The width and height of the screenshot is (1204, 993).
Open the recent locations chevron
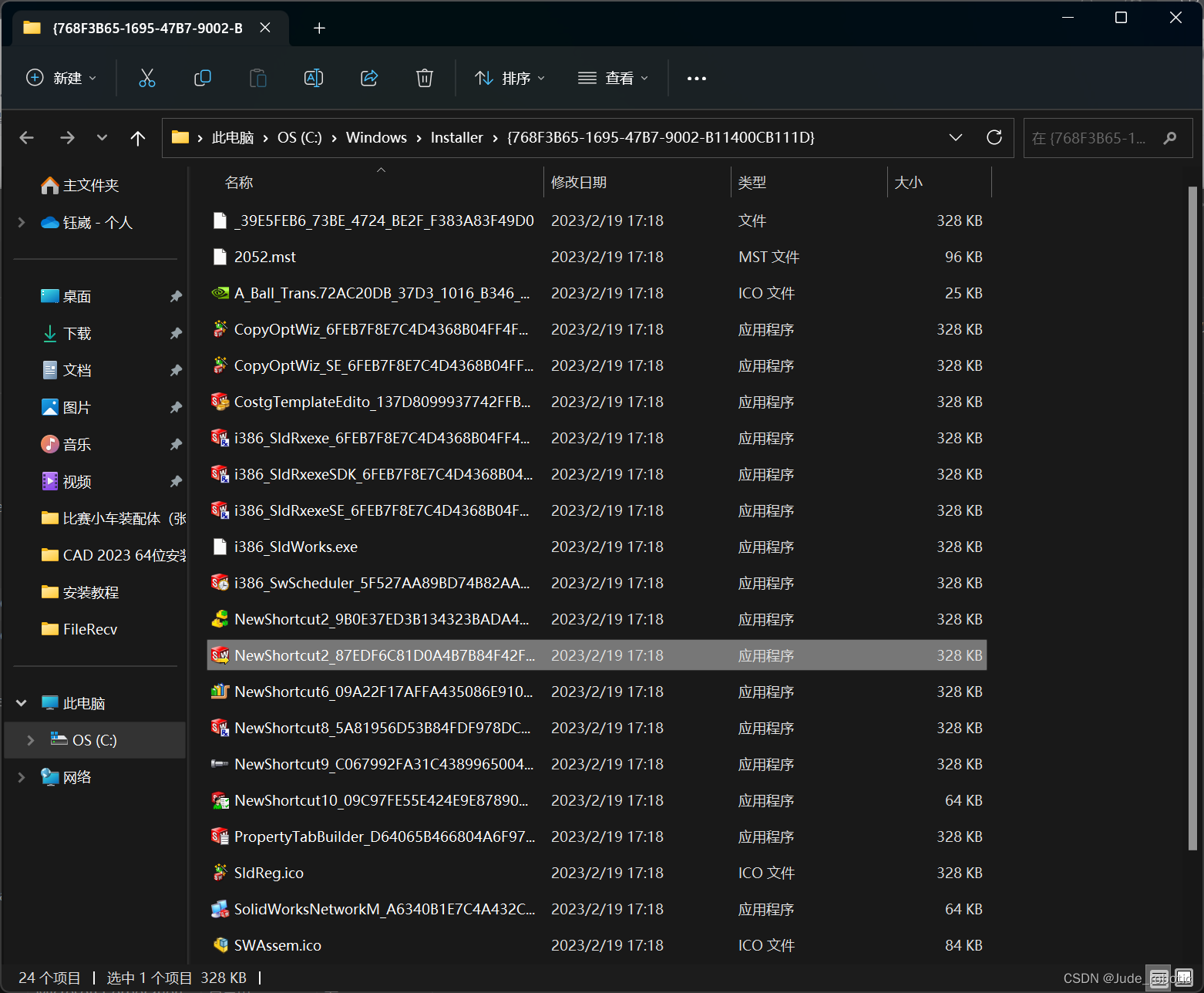tap(102, 137)
